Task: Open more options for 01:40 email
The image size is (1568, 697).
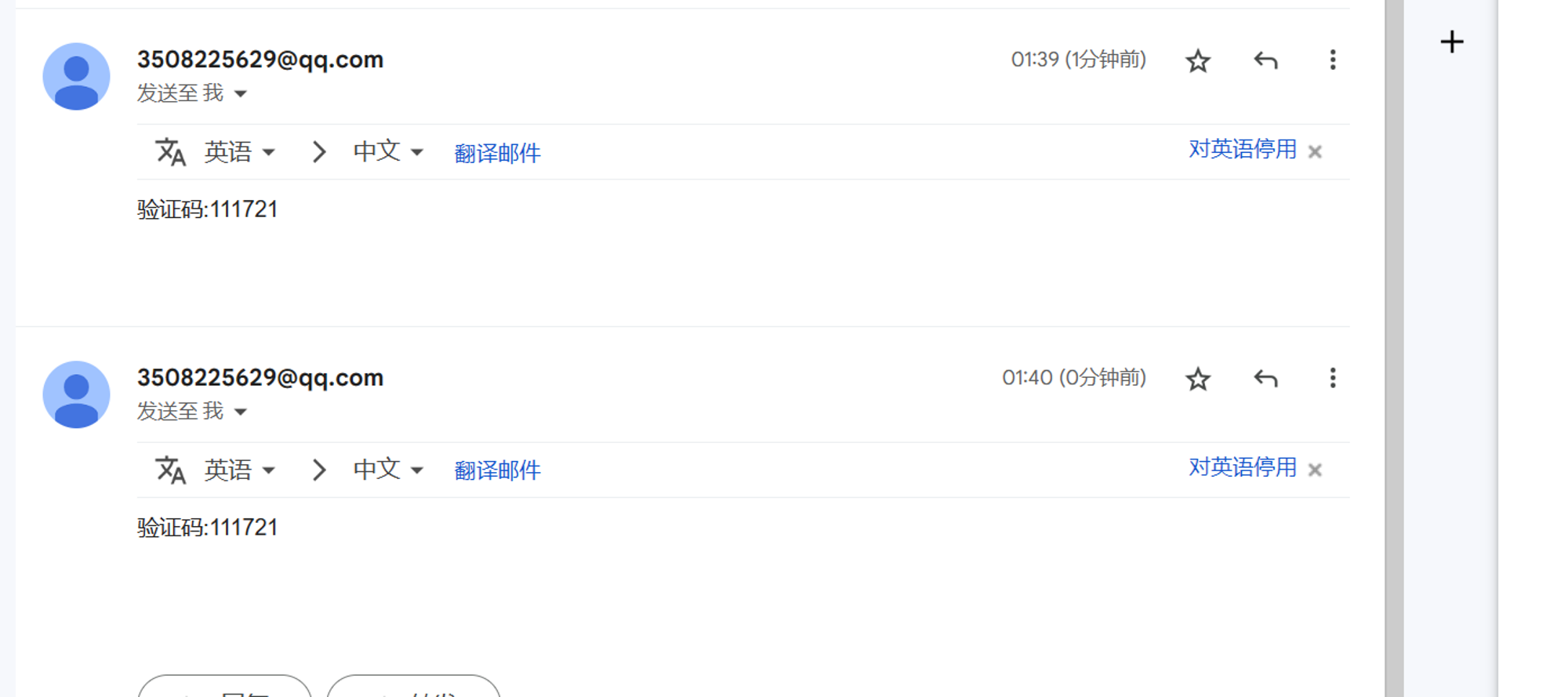Action: pyautogui.click(x=1332, y=379)
